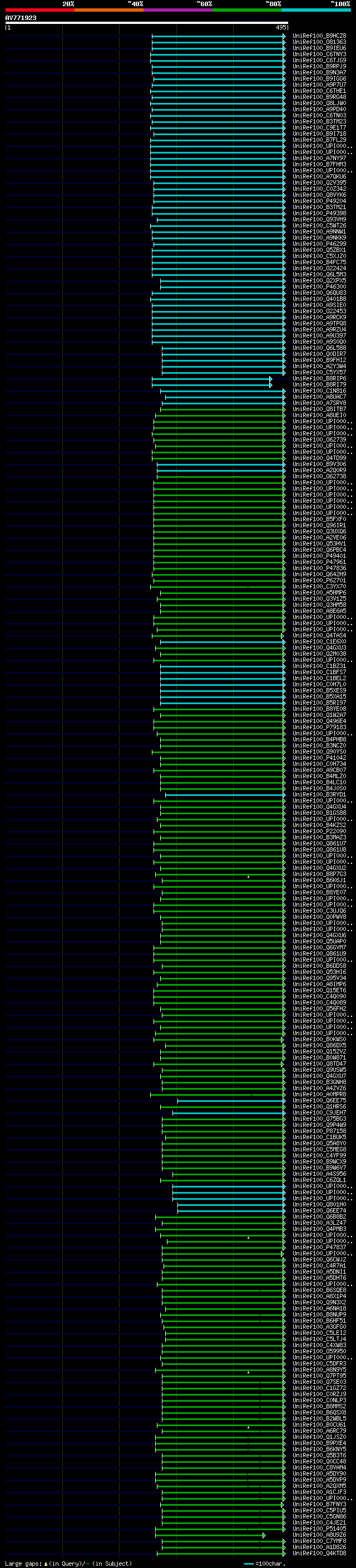Viewport: 356px width, 1568px height.
Task: Select hit UniRef100_C5WT26
Action: point(319,225)
